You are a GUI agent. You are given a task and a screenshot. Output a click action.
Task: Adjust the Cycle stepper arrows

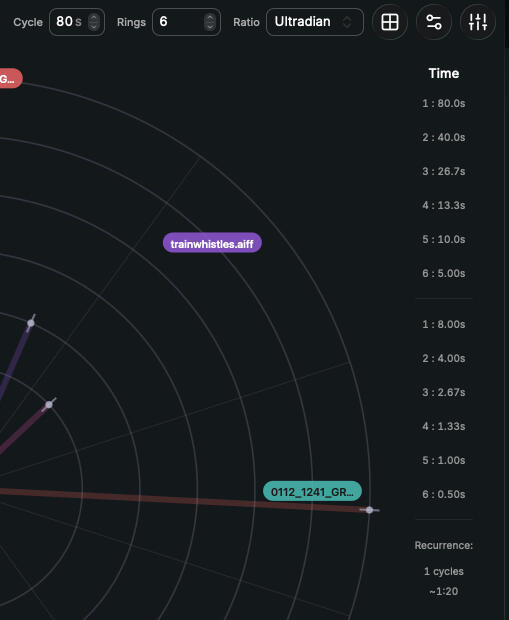tap(94, 22)
